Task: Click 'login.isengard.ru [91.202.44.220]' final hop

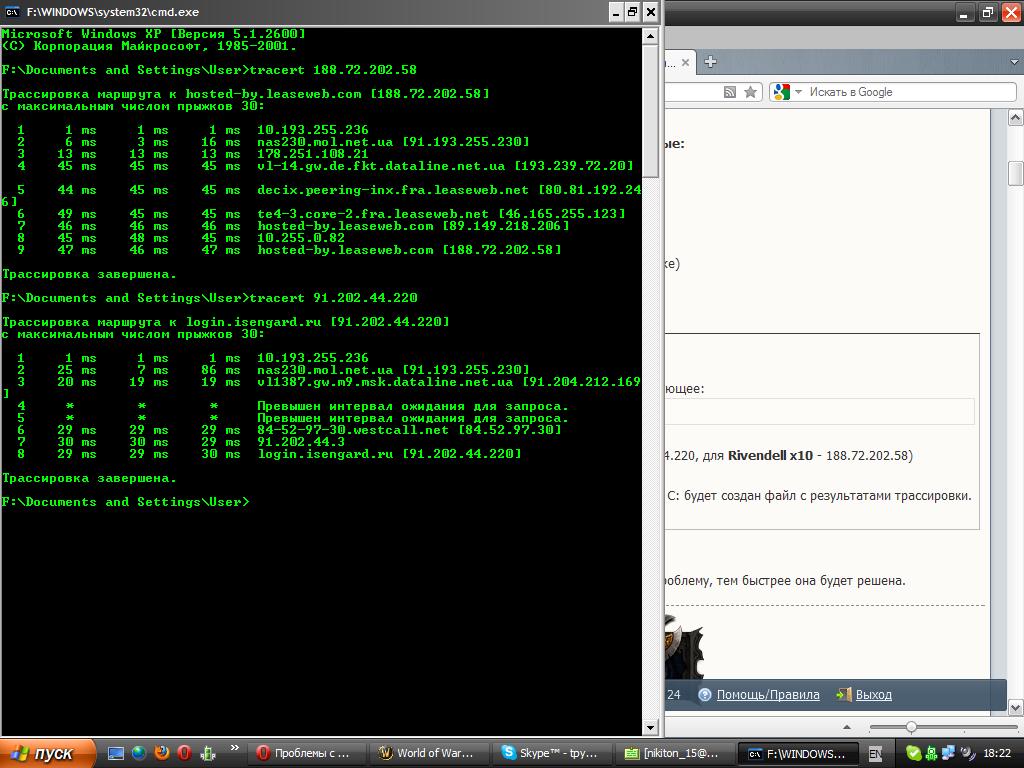Action: pyautogui.click(x=389, y=454)
